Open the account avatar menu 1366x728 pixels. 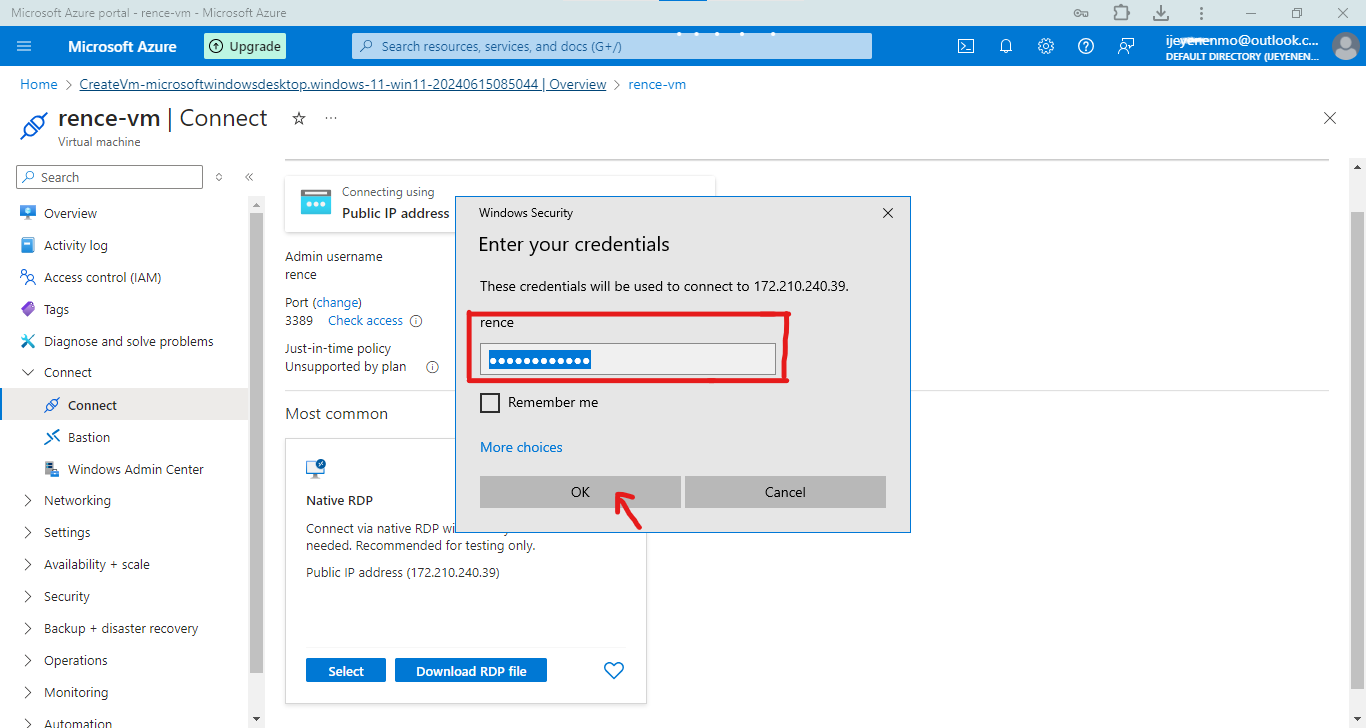(x=1345, y=46)
